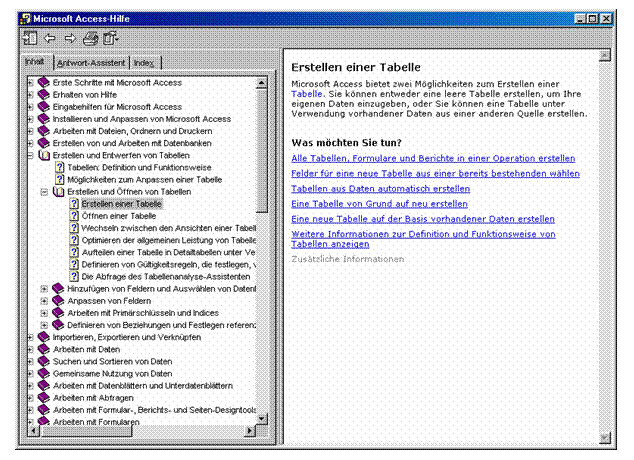
Task: Click the tree scroll down arrow
Action: (x=262, y=419)
